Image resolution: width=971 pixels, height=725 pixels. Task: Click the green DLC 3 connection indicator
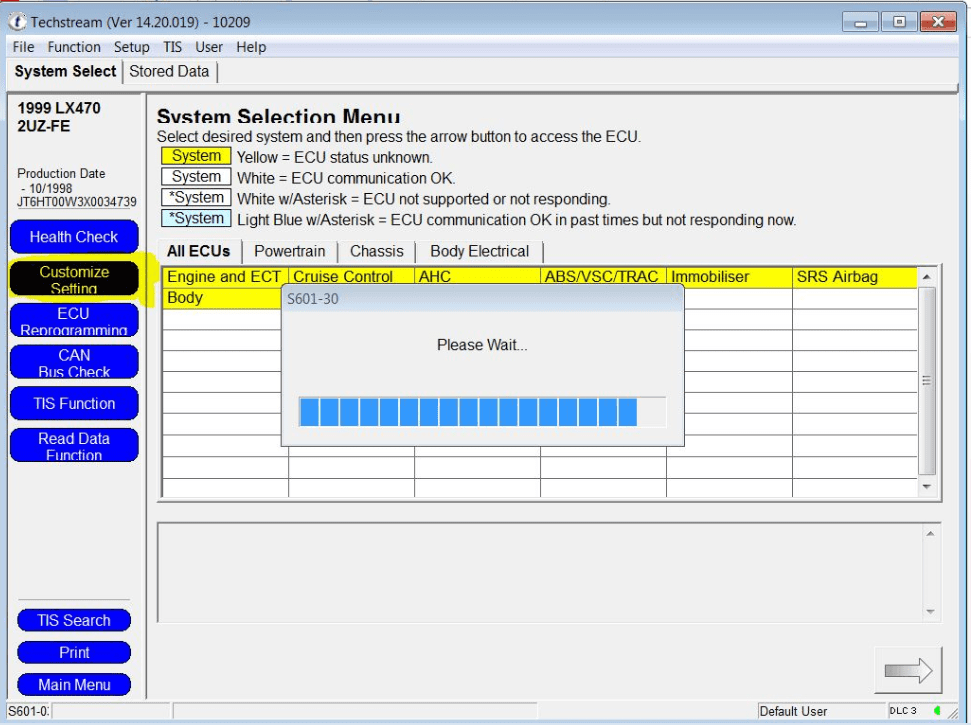(938, 711)
